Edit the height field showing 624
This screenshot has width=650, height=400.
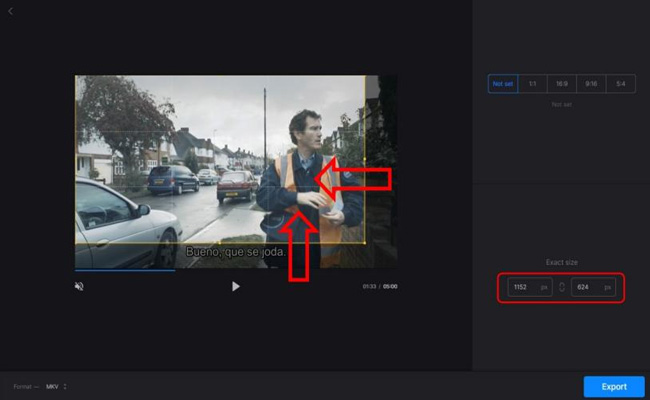(593, 287)
